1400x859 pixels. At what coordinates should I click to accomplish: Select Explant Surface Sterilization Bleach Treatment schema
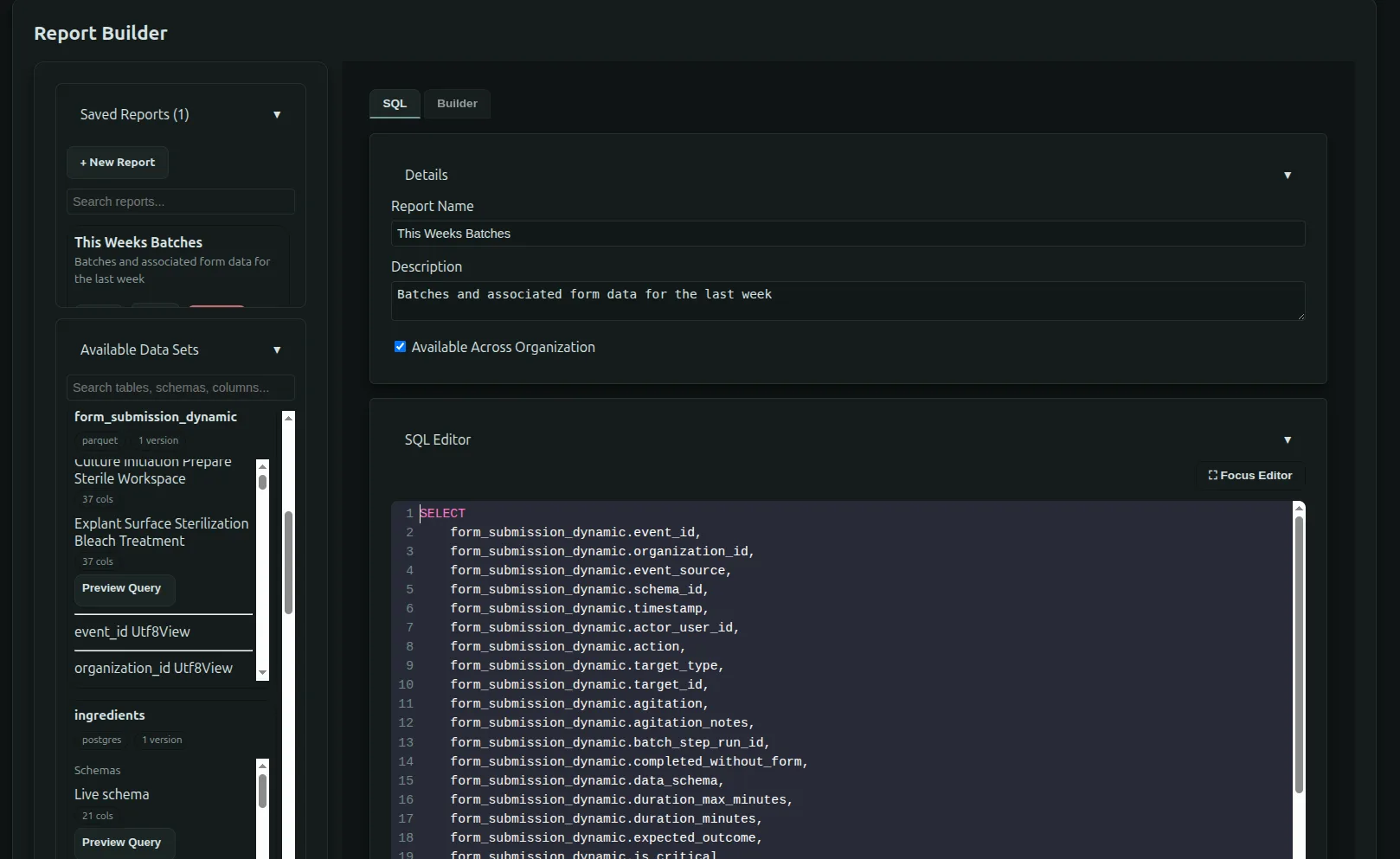[x=162, y=532]
